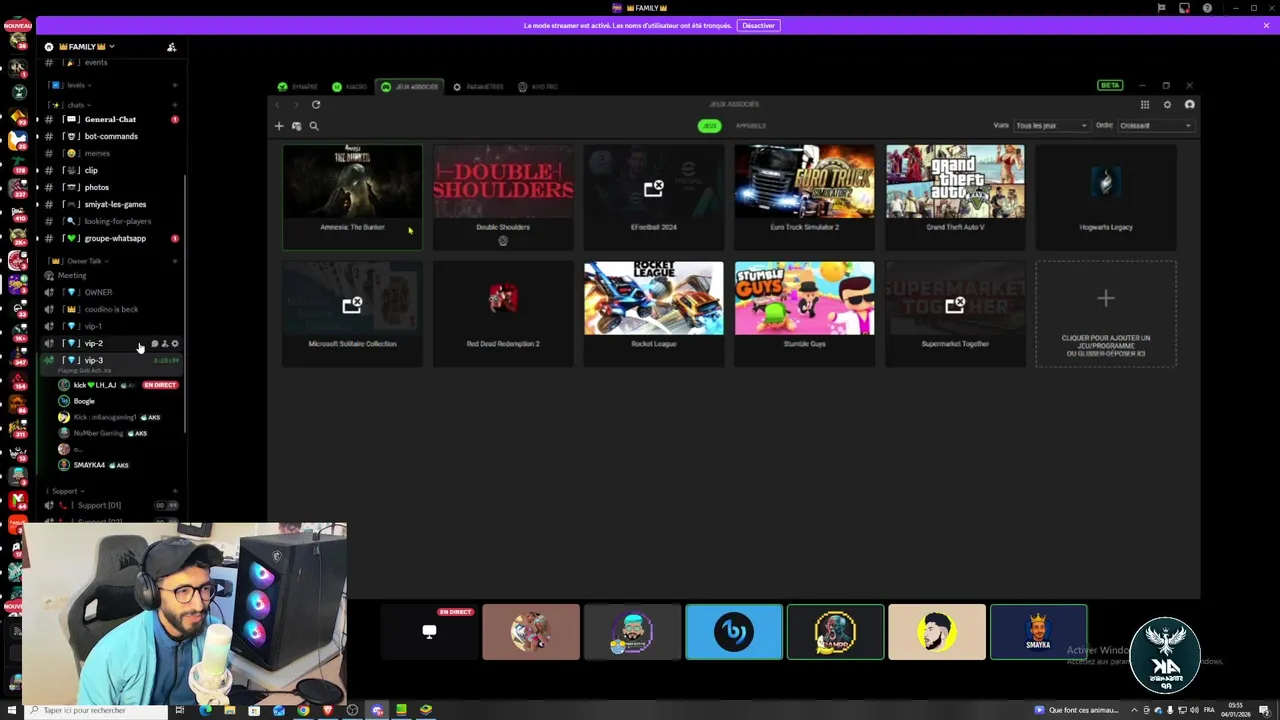Open the groupe-whatsapp channel

tap(111, 238)
